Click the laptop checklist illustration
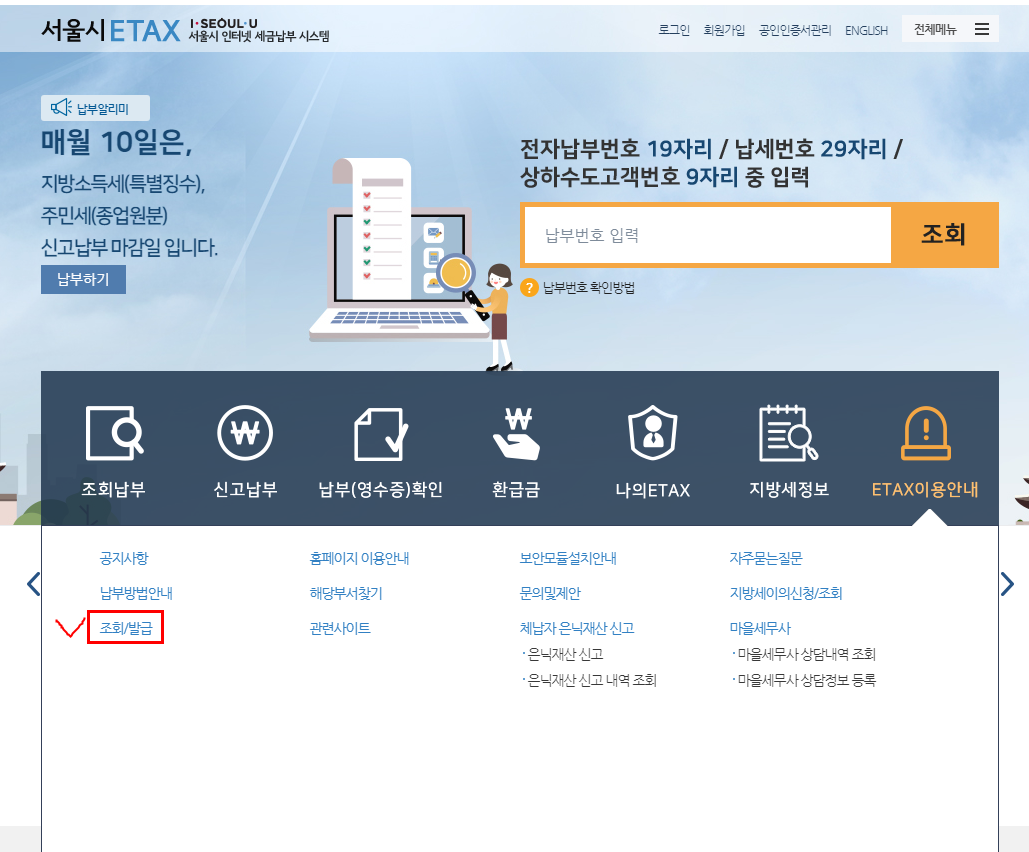 tap(411, 263)
